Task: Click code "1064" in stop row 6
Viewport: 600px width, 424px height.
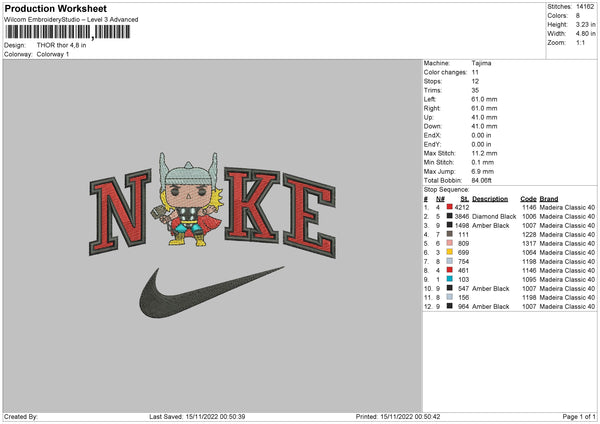Action: 529,253
